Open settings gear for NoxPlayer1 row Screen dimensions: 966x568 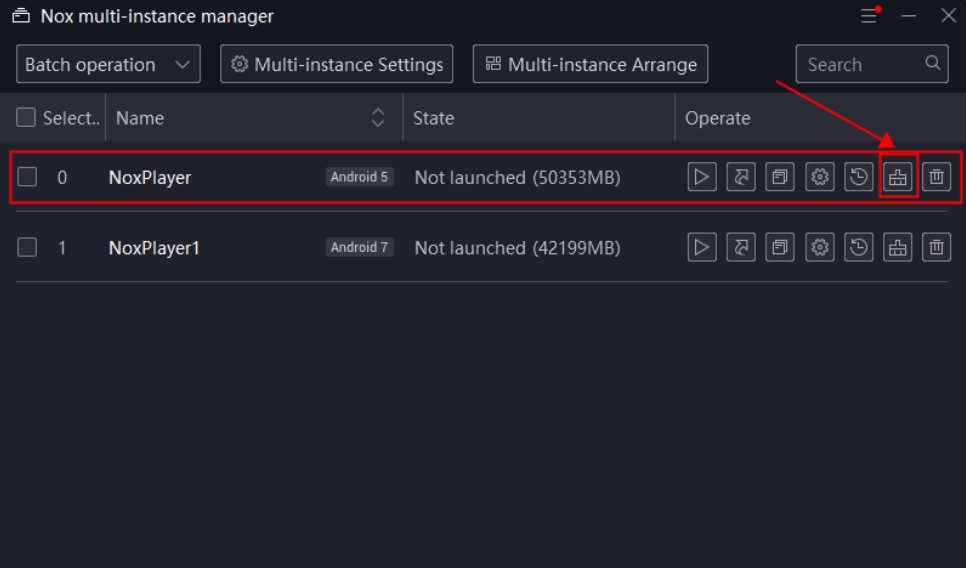click(819, 247)
